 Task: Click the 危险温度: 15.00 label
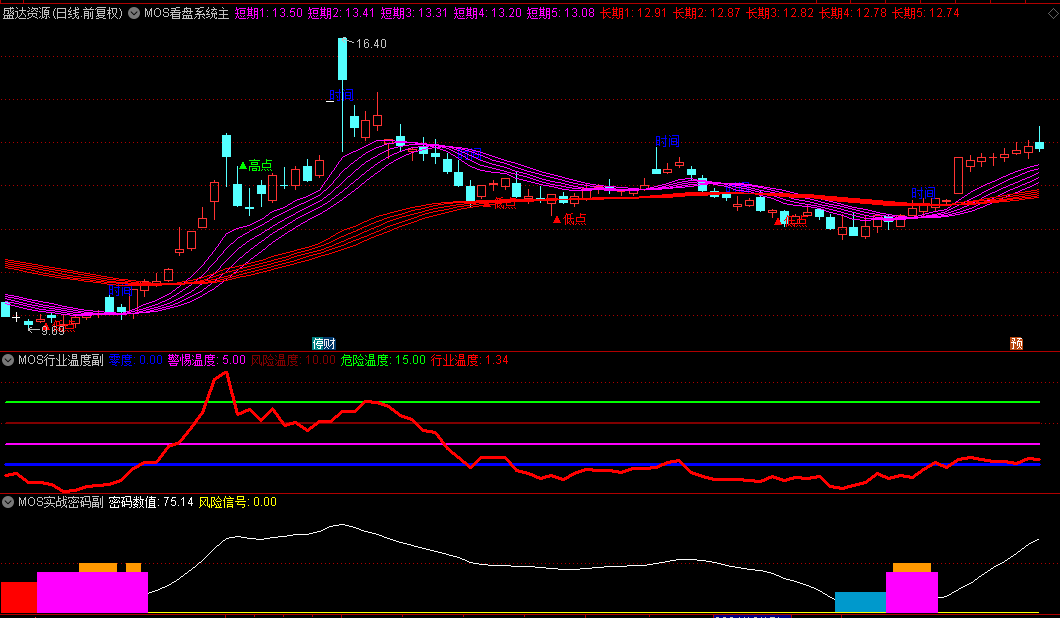383,360
